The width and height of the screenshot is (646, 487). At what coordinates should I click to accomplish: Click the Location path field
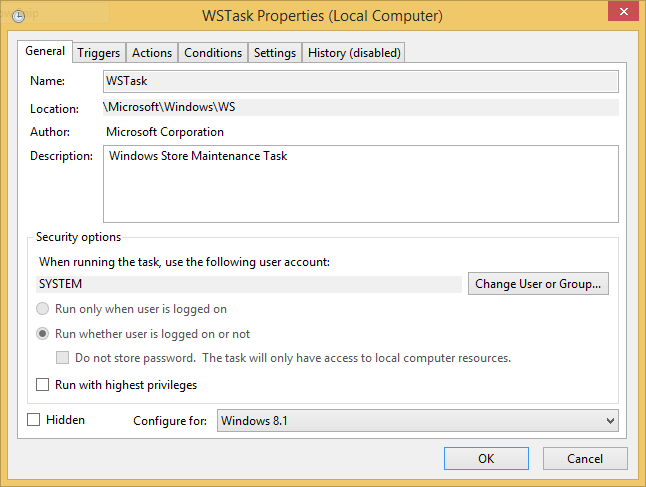point(360,107)
